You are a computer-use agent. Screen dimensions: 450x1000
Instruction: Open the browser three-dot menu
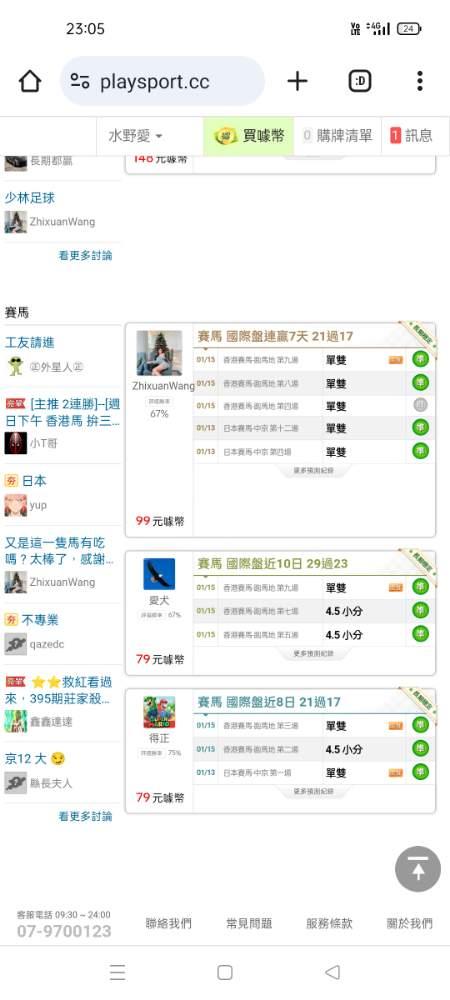[x=419, y=81]
